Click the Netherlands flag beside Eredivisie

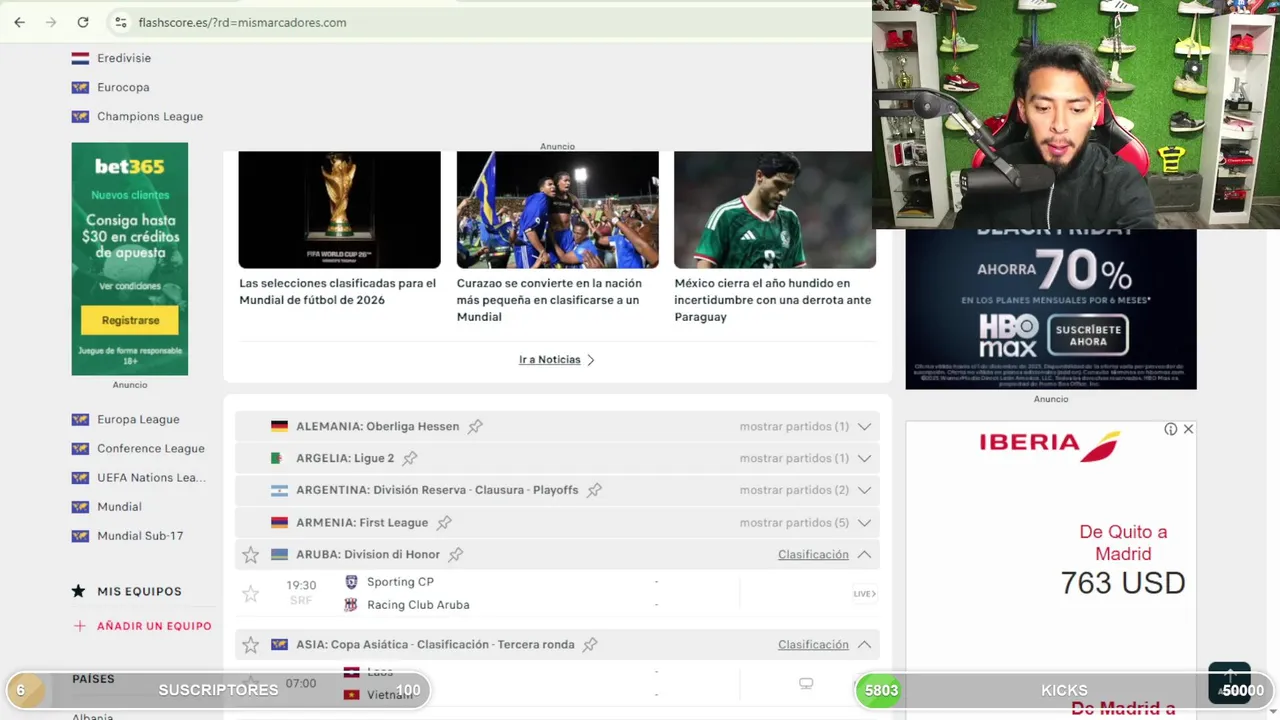[80, 58]
